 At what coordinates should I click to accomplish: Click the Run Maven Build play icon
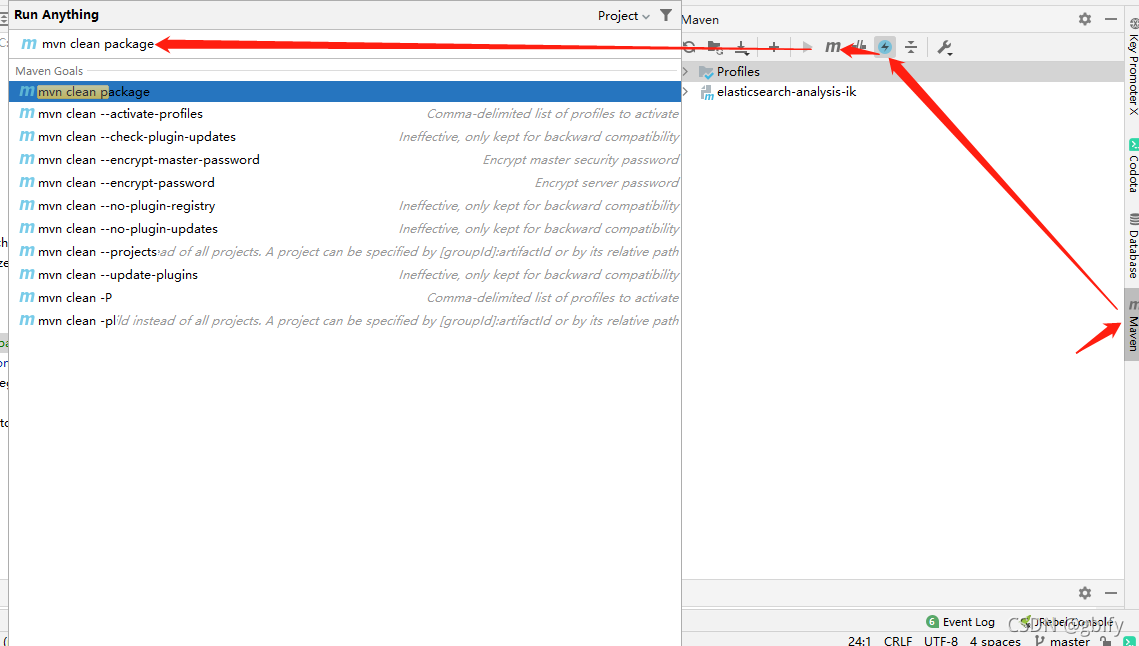tap(806, 47)
